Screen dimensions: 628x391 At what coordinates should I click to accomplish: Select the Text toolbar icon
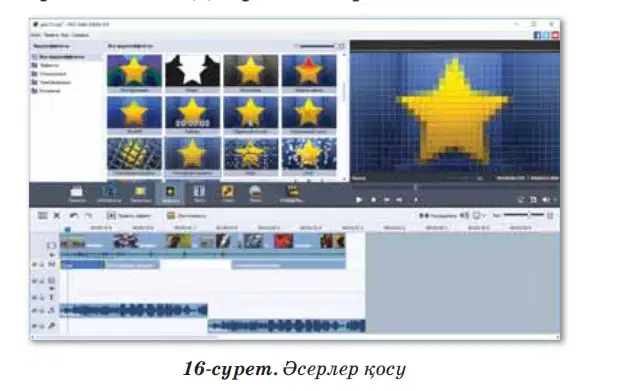[x=199, y=193]
